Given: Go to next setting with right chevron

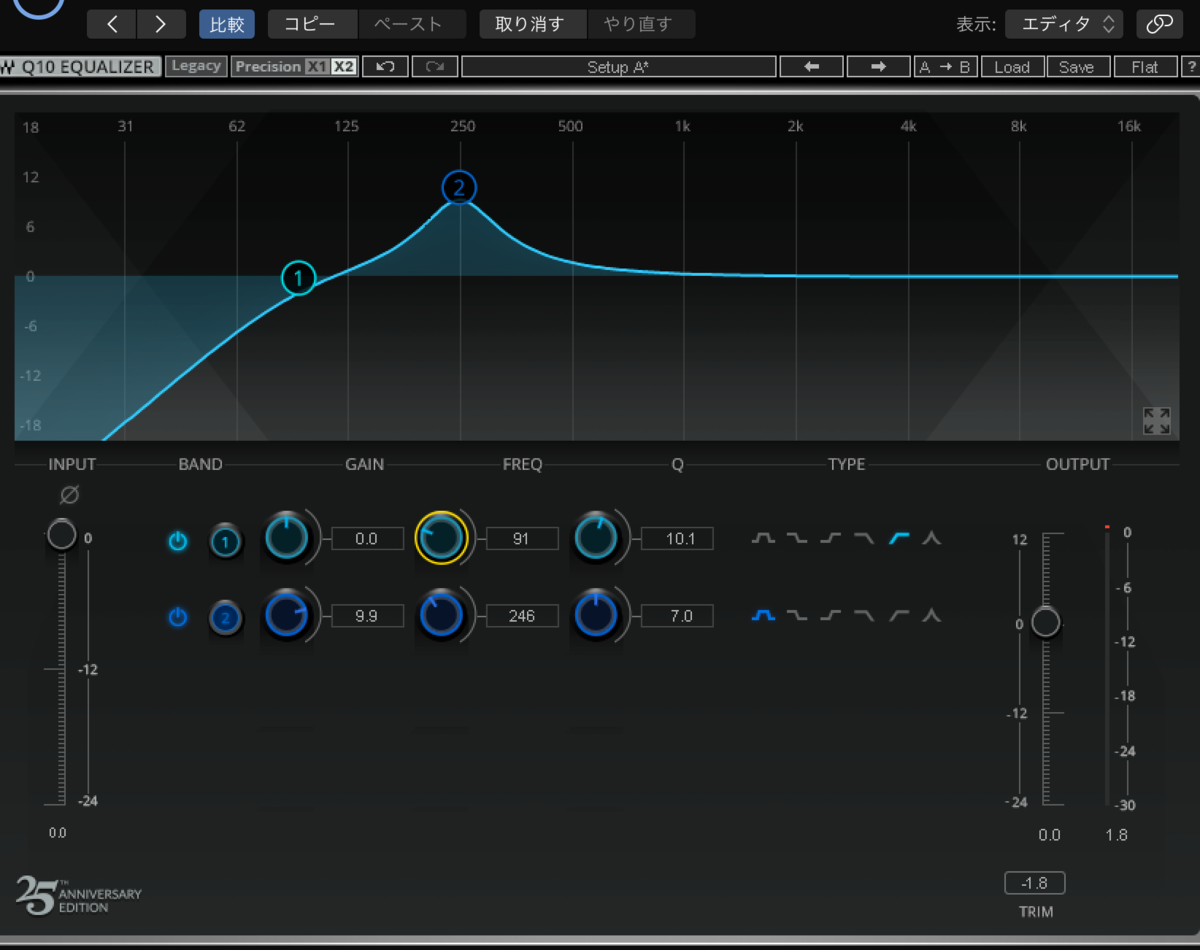Looking at the screenshot, I should pyautogui.click(x=161, y=24).
